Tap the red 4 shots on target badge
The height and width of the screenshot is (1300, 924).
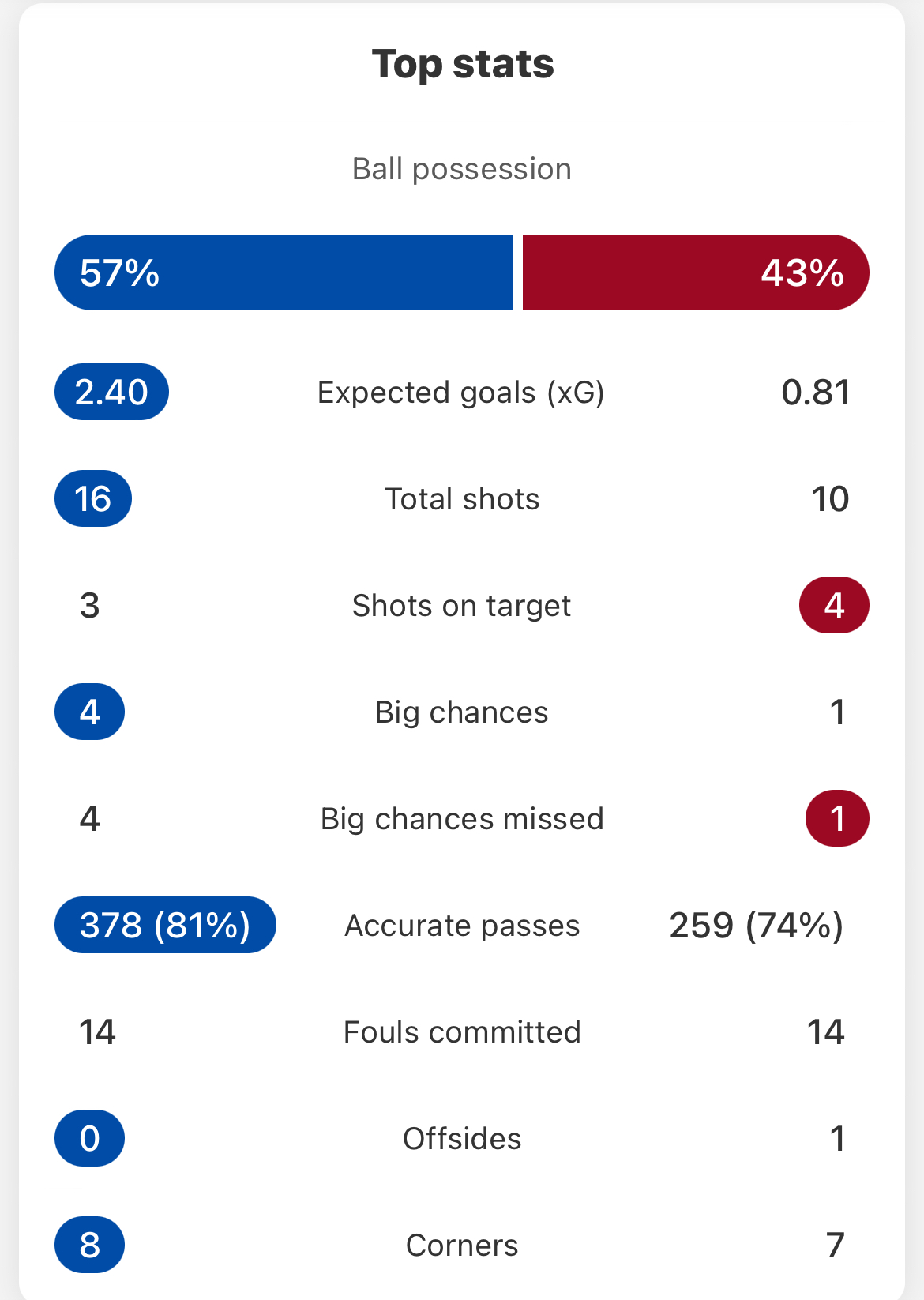(835, 605)
